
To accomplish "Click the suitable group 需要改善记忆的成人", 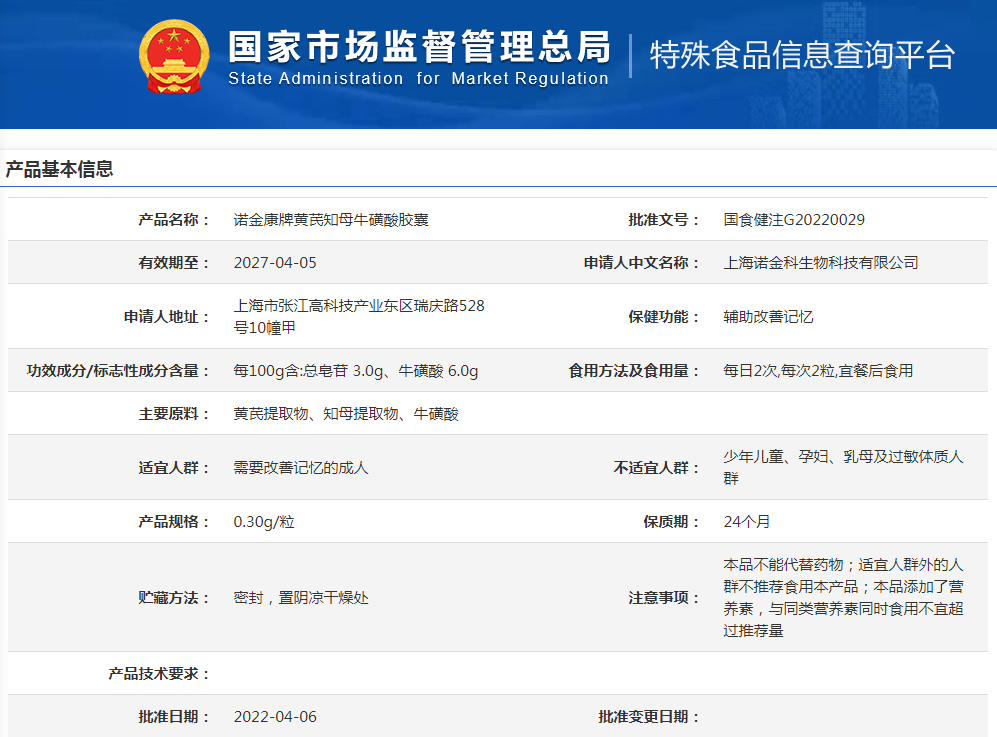I will (301, 468).
